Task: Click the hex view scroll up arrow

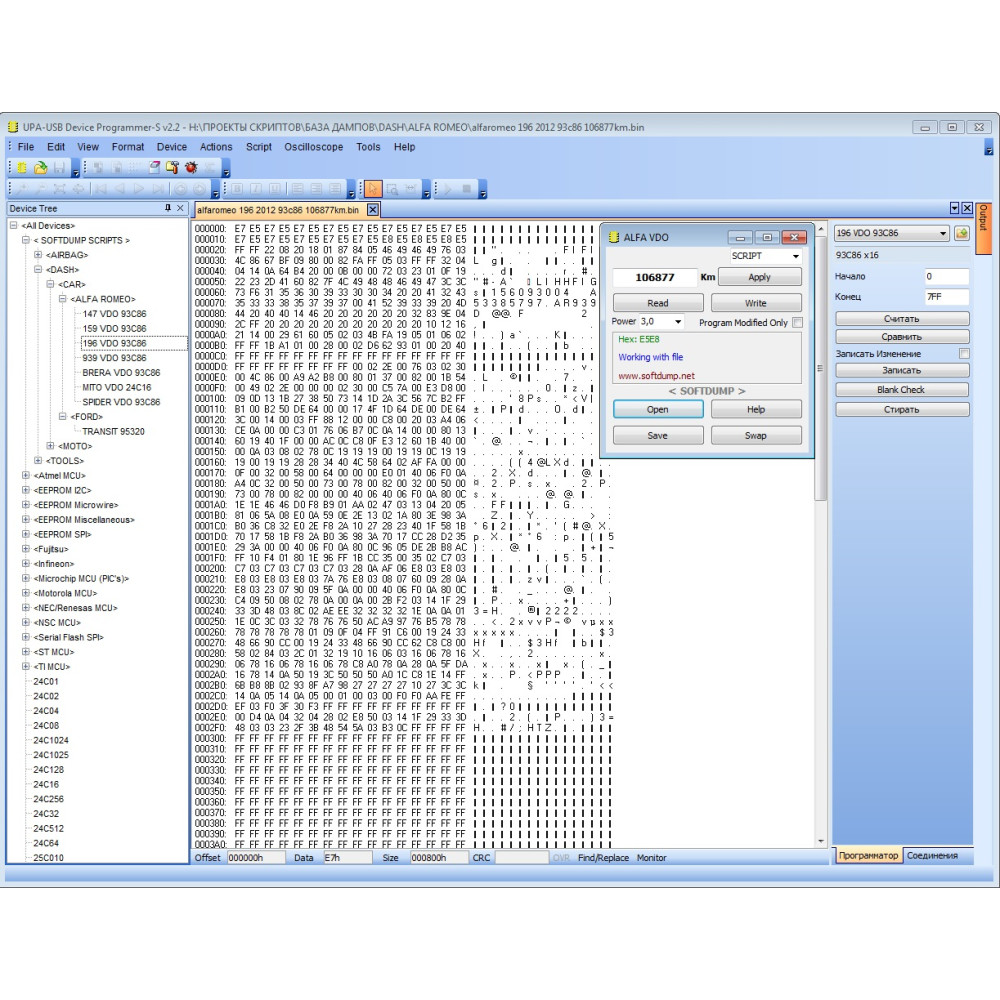Action: tap(820, 229)
